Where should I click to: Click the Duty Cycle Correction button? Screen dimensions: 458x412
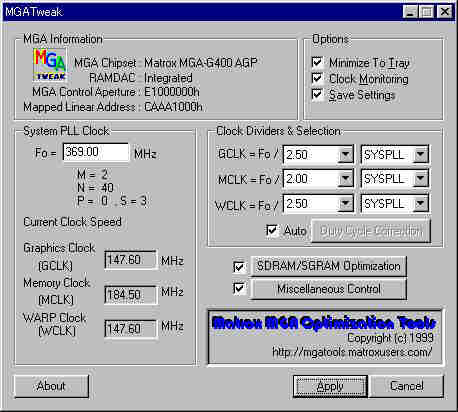pos(371,231)
